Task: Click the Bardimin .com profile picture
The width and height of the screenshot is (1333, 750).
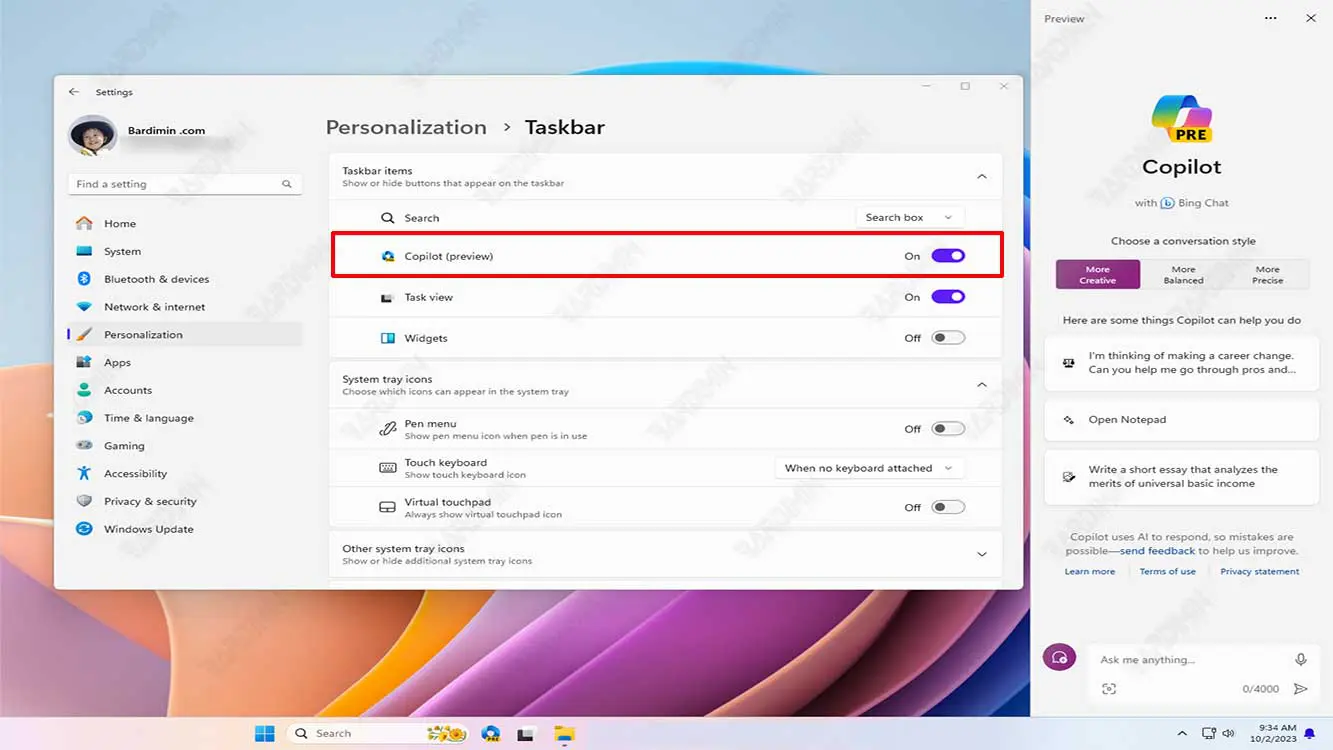Action: pyautogui.click(x=93, y=135)
